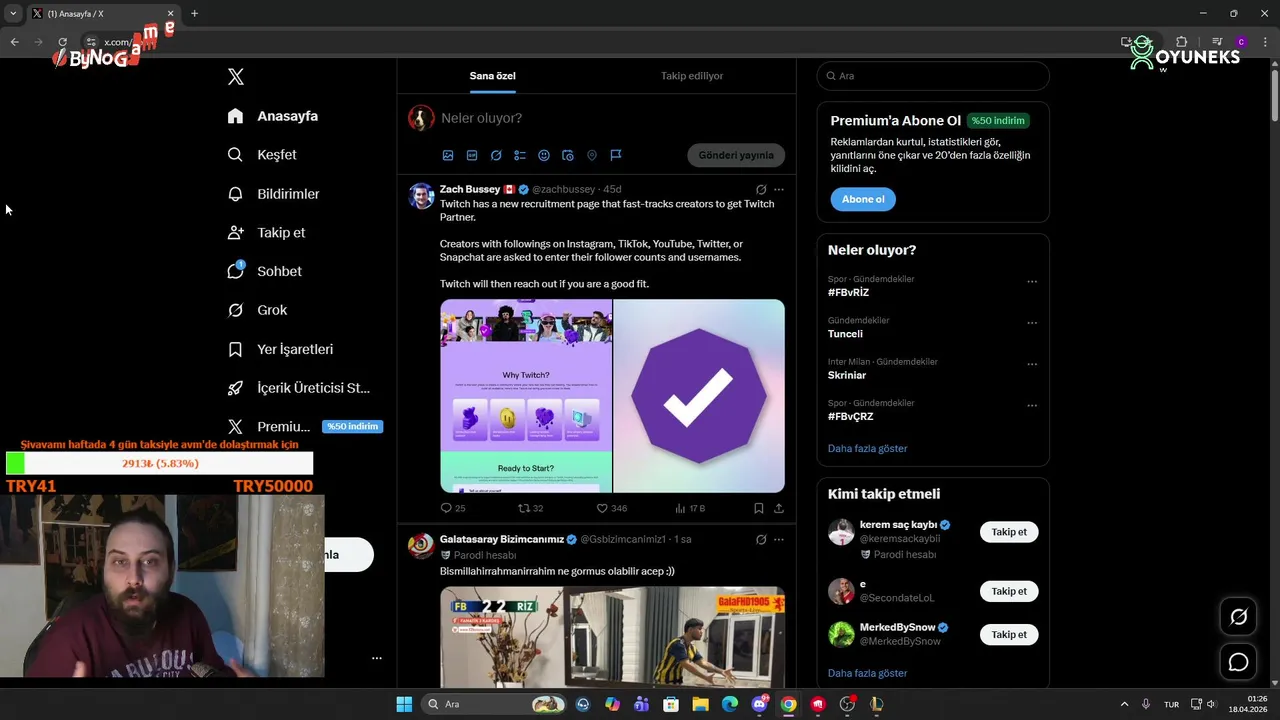This screenshot has height=720, width=1280.
Task: Add media image to the new post
Action: click(448, 155)
